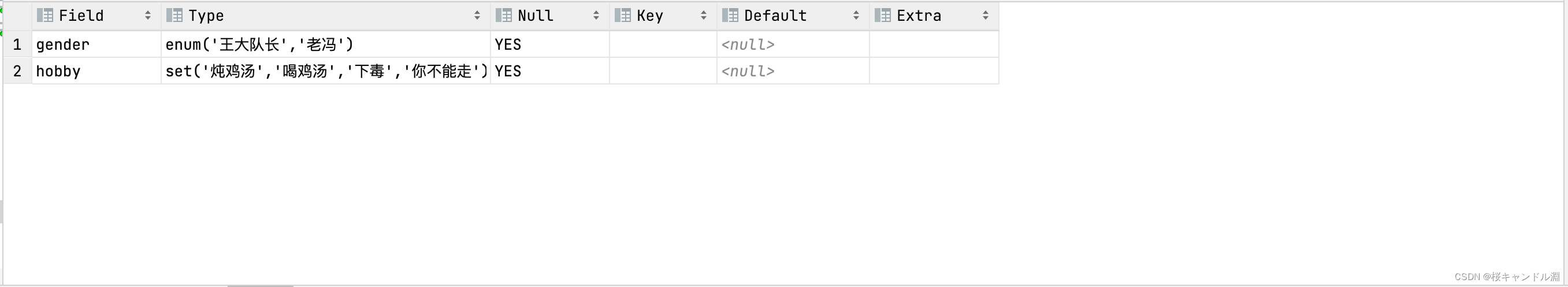Select the null Default cell for gender

tap(793, 45)
